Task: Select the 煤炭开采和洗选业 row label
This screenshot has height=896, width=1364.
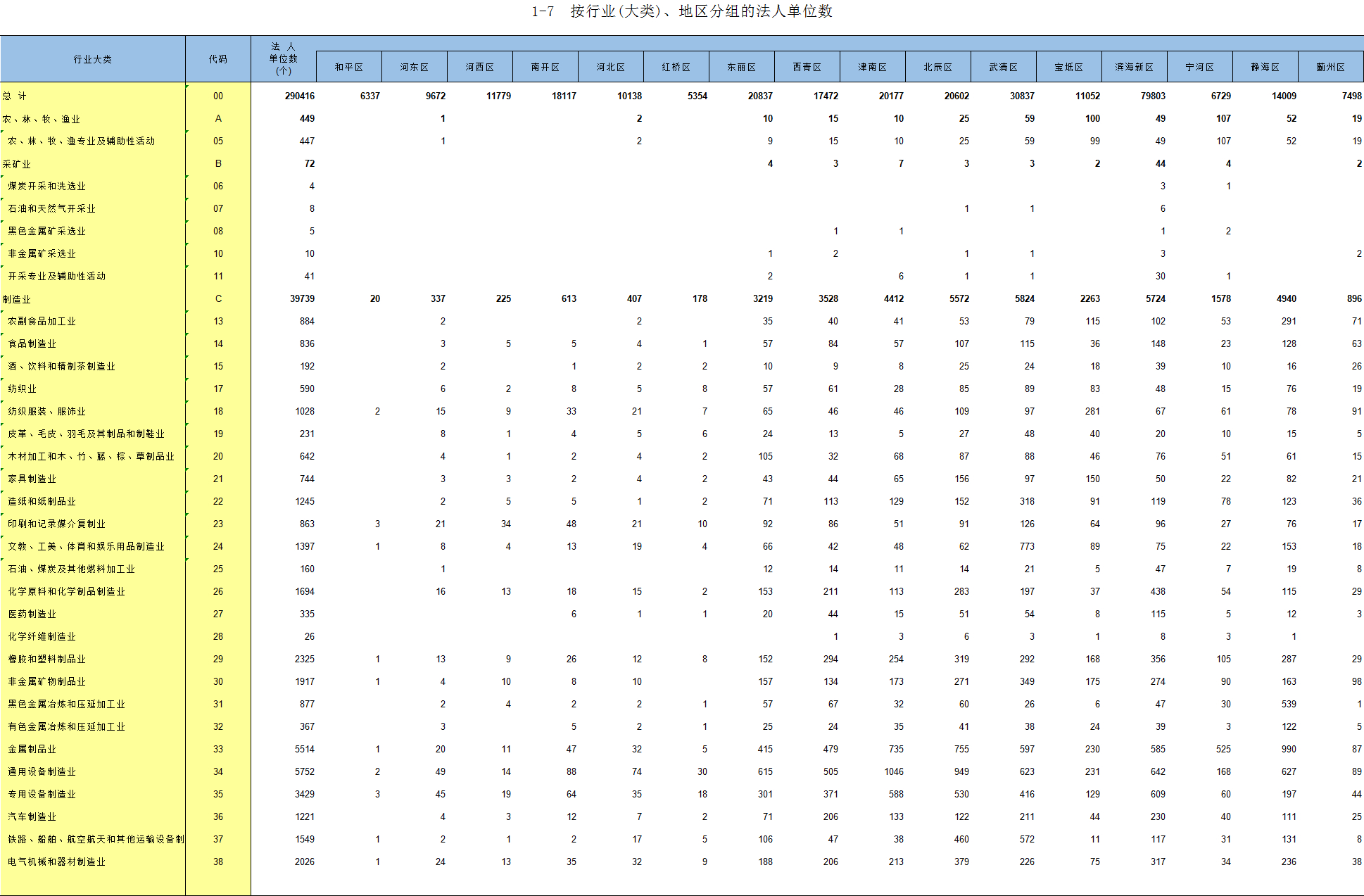Action: (46, 186)
